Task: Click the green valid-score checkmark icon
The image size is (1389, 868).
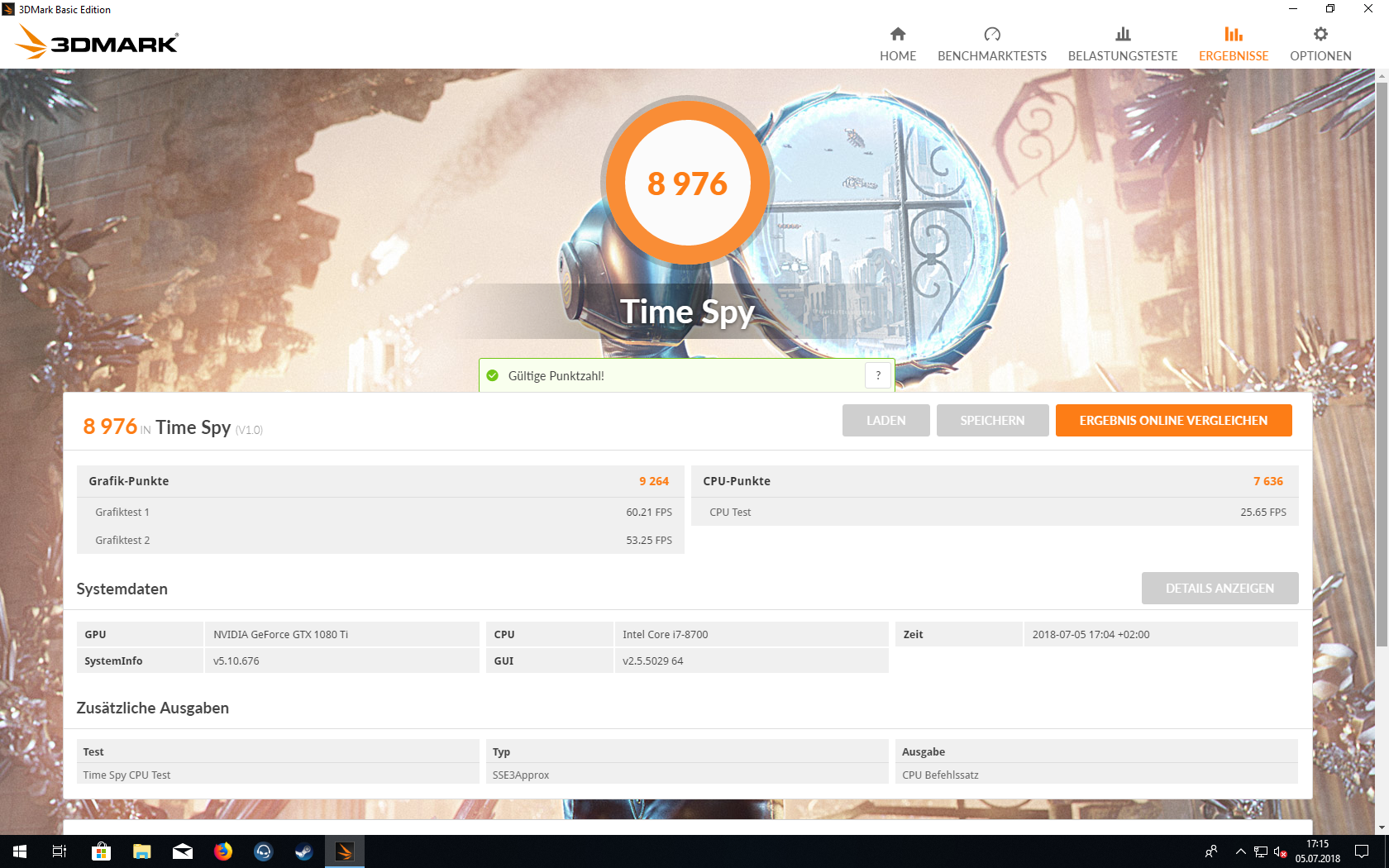Action: 493,376
